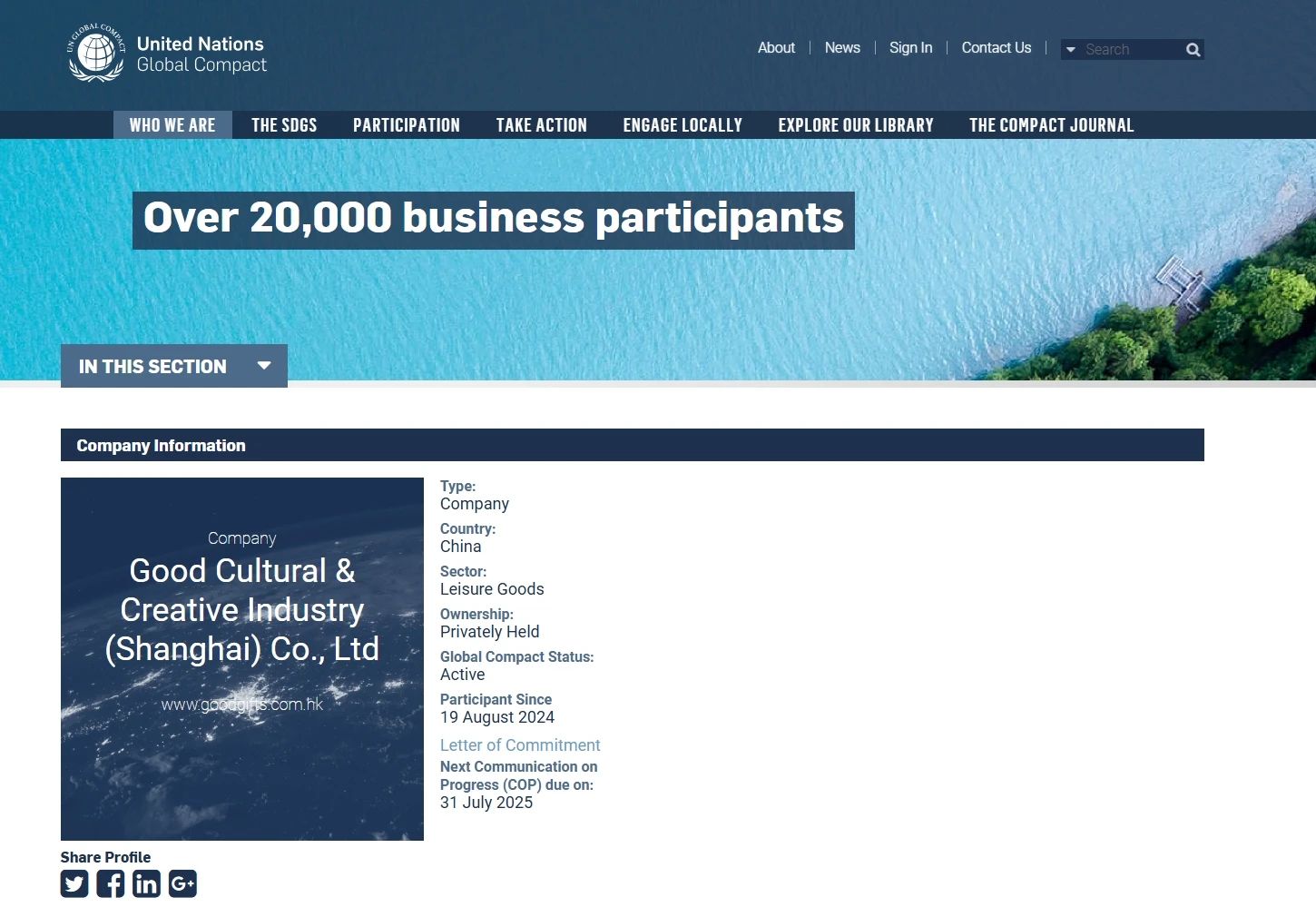Image resolution: width=1316 pixels, height=917 pixels.
Task: Share profile on Facebook
Action: point(111,883)
